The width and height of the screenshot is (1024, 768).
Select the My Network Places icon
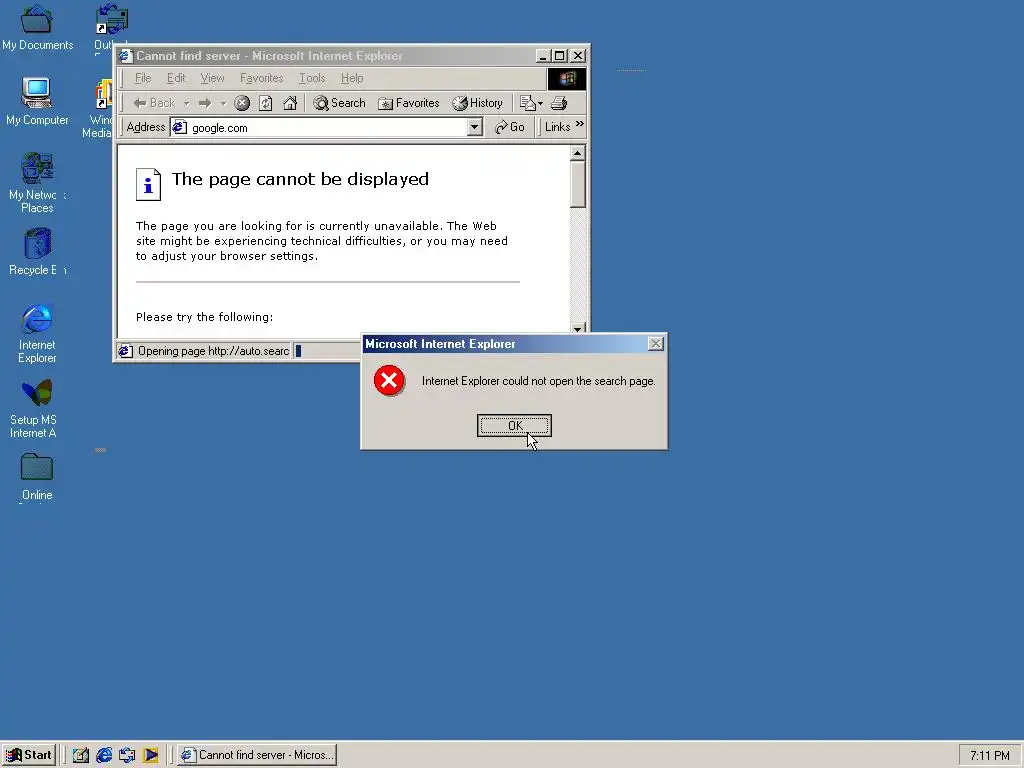37,183
